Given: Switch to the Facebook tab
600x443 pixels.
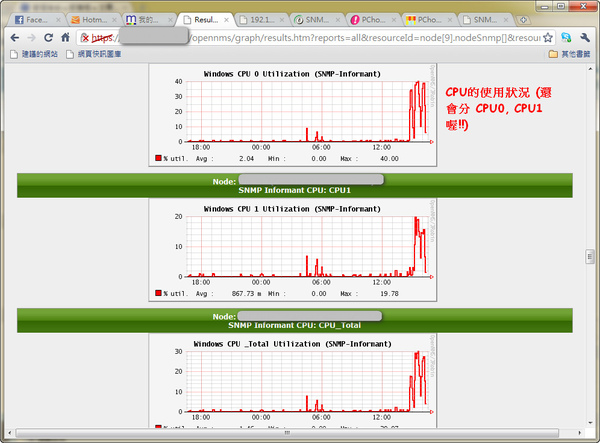Looking at the screenshot, I should tap(34, 20).
